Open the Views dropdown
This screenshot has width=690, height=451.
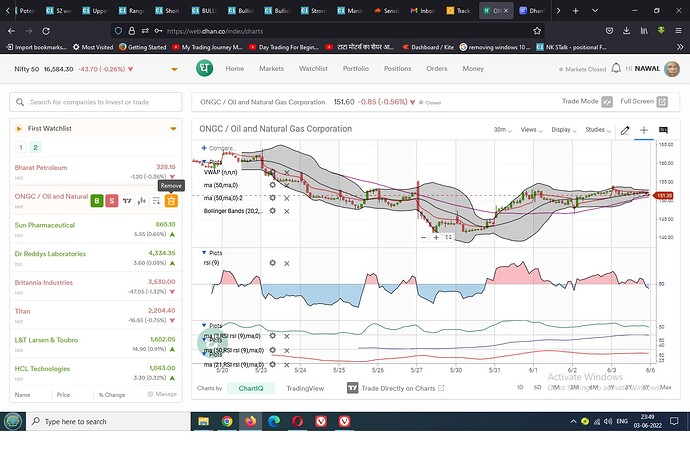[531, 130]
